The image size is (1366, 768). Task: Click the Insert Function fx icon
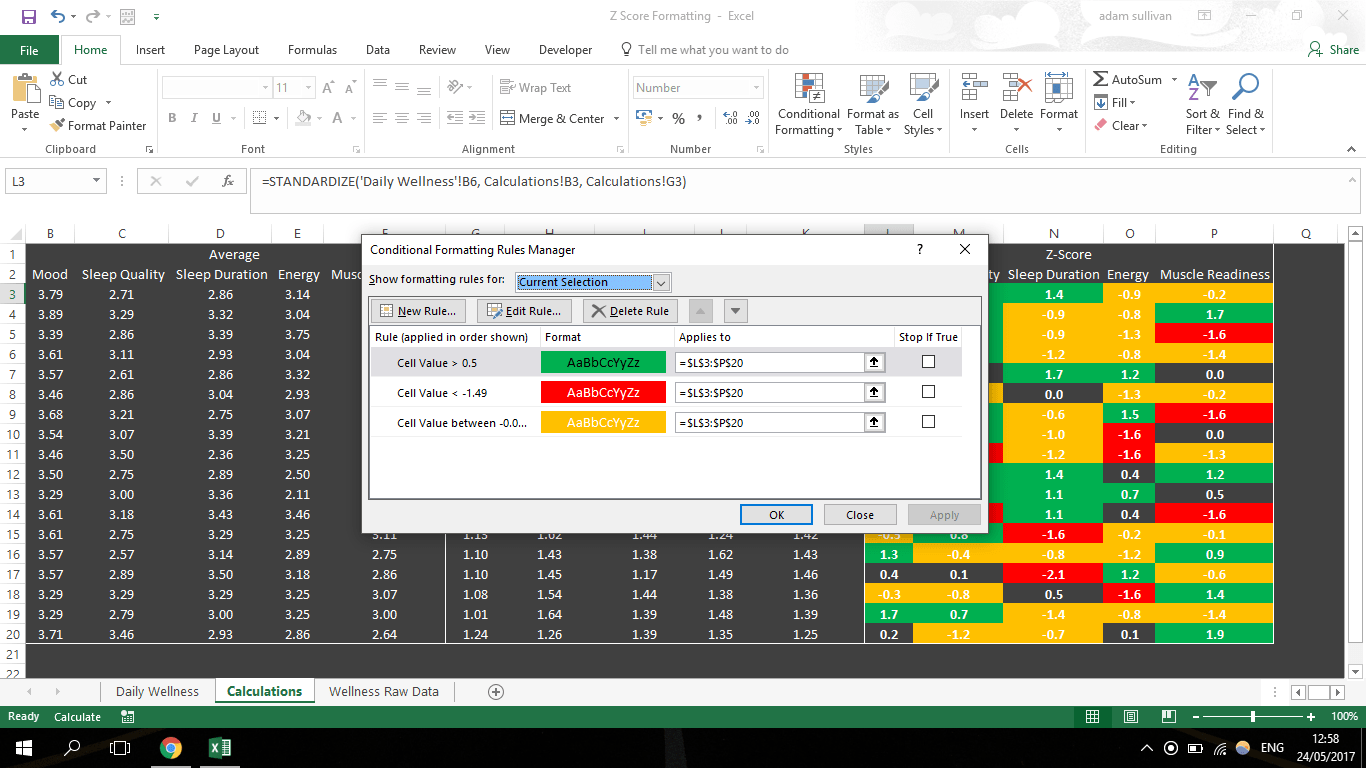[228, 181]
